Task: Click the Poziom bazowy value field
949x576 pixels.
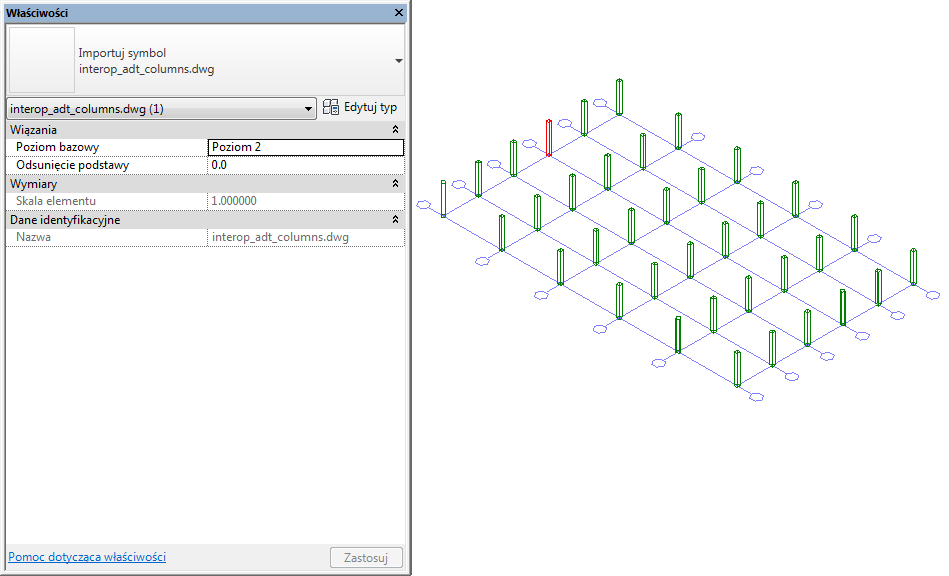Action: [306, 147]
